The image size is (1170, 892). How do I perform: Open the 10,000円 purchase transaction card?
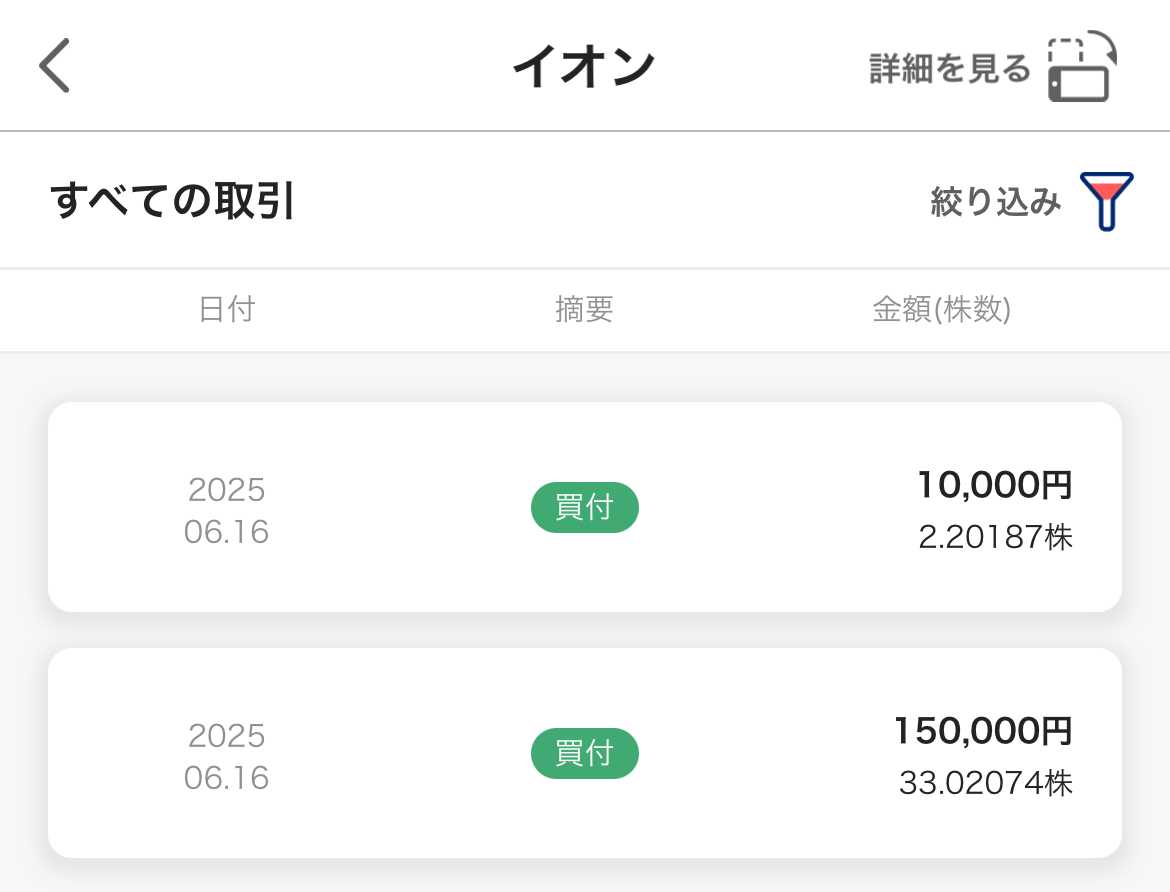585,508
